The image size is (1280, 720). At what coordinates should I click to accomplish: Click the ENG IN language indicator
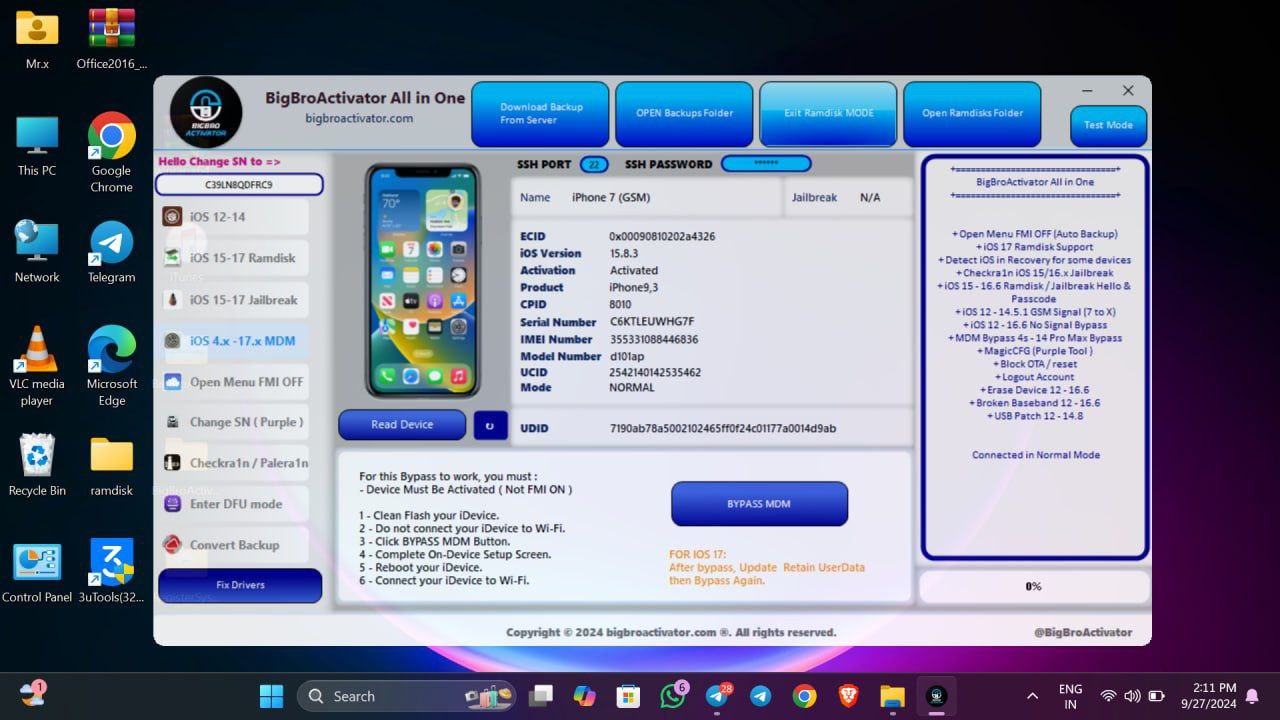point(1070,696)
